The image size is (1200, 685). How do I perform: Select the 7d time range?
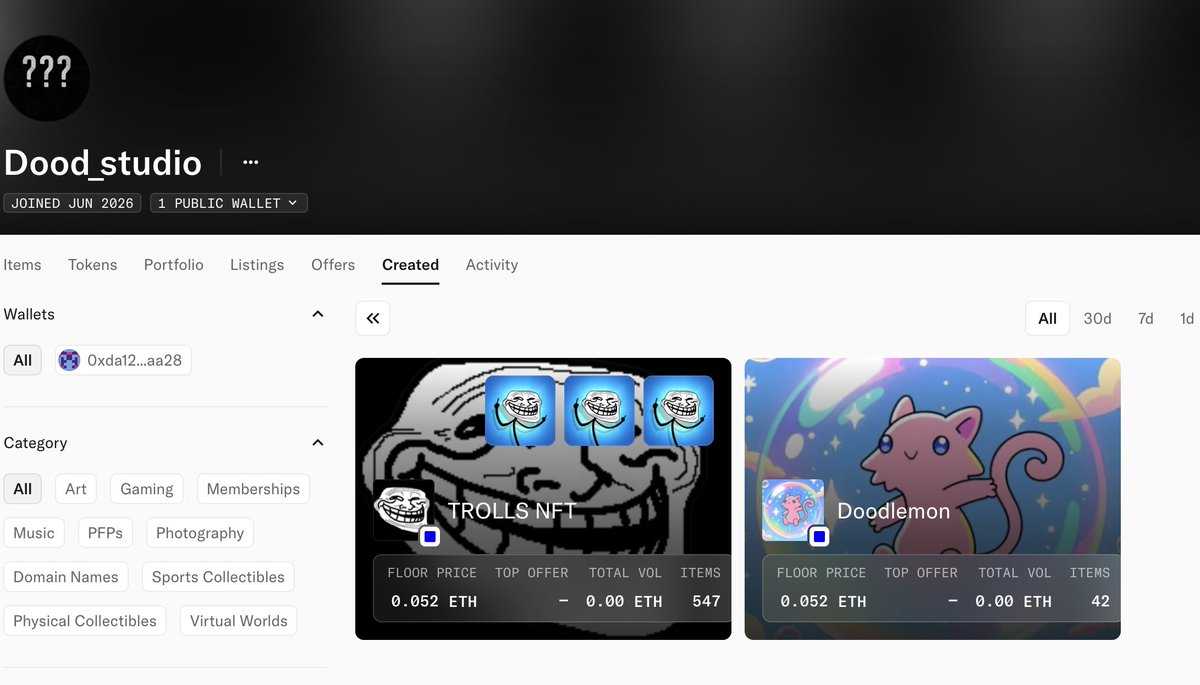[x=1146, y=318]
